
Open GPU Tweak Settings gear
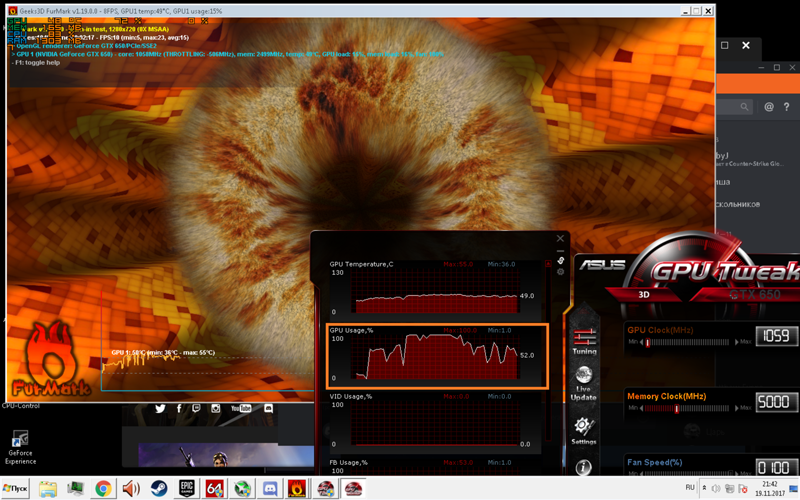pos(584,431)
